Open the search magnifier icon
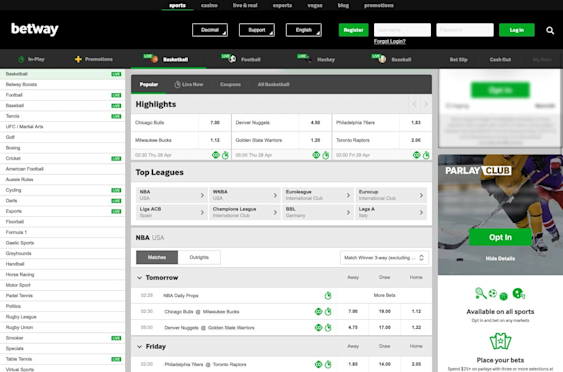The image size is (563, 372). coord(550,31)
